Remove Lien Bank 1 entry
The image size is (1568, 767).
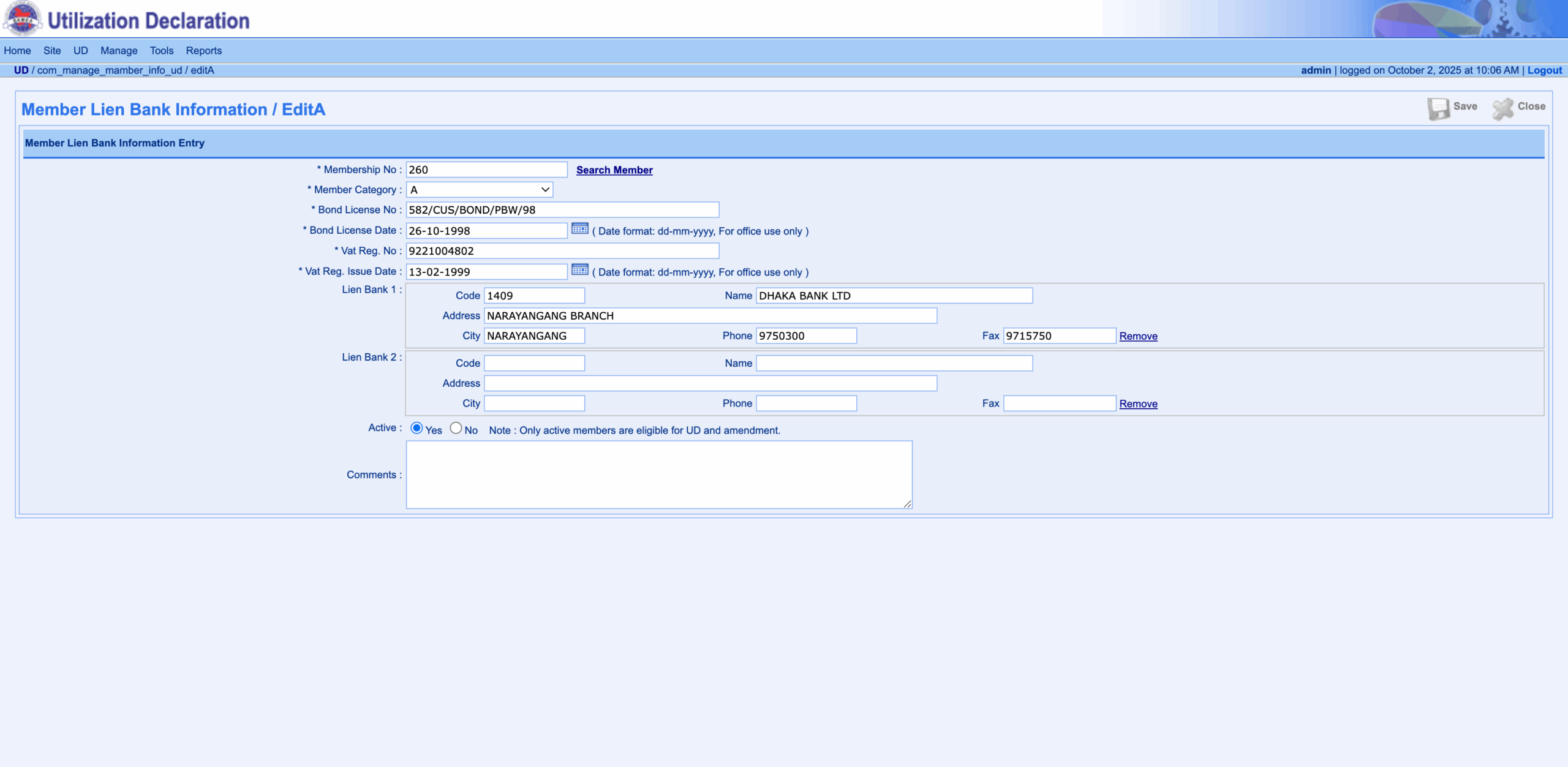point(1138,336)
